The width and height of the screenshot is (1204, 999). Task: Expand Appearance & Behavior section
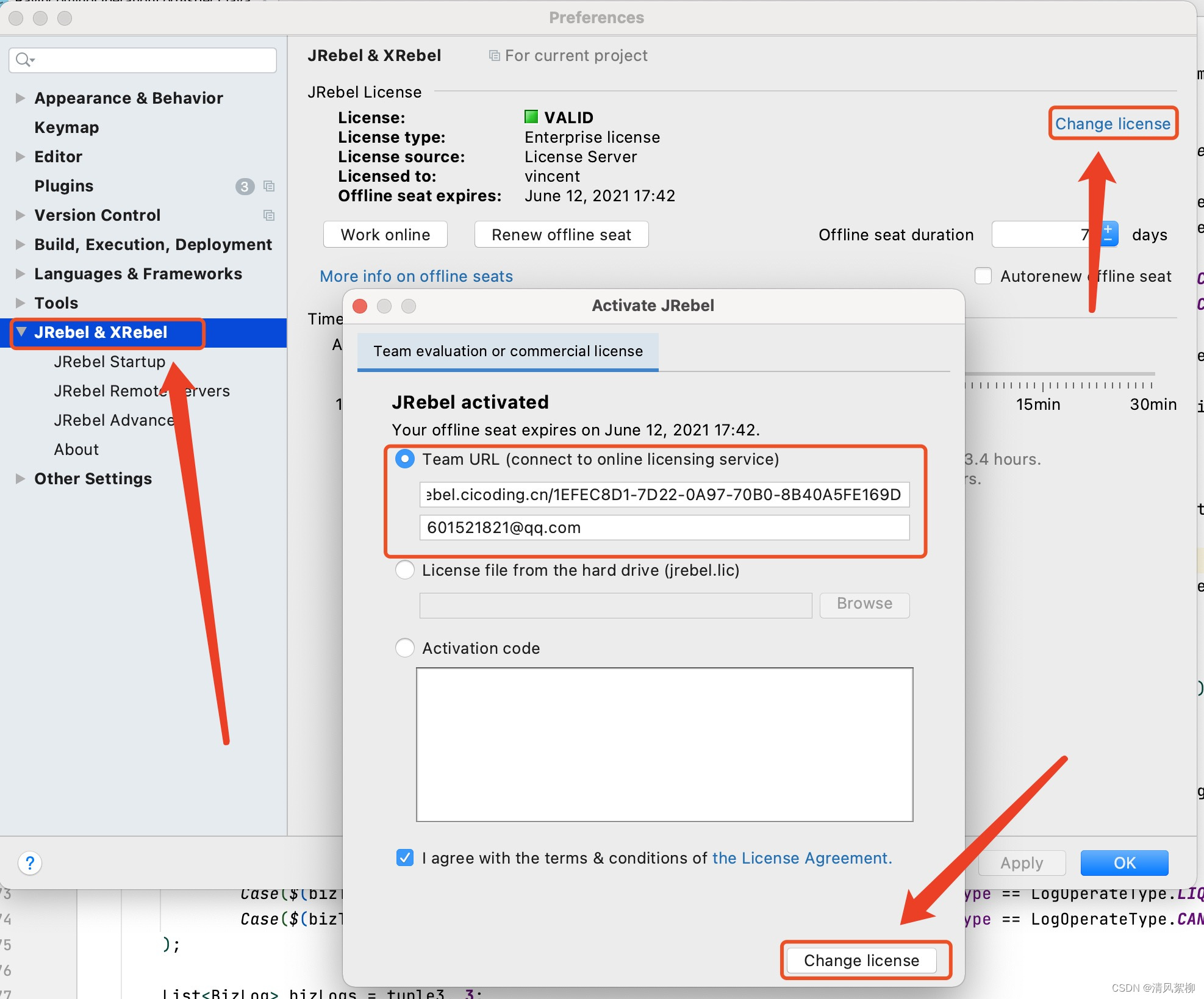[20, 98]
